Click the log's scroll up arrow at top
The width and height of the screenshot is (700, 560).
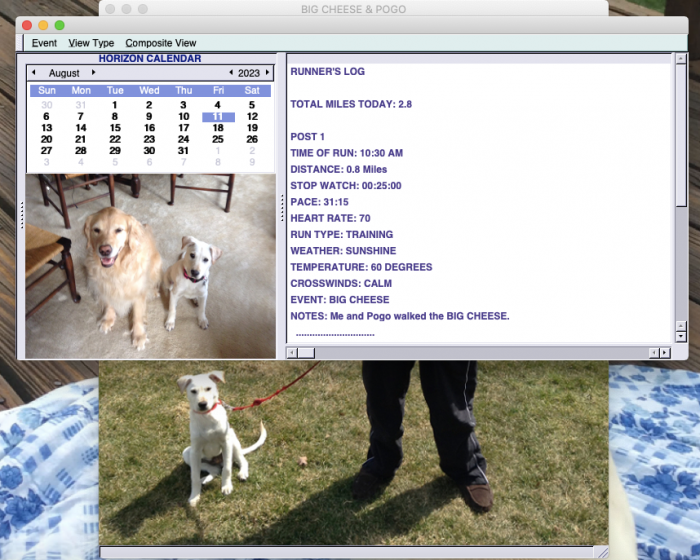pos(681,59)
